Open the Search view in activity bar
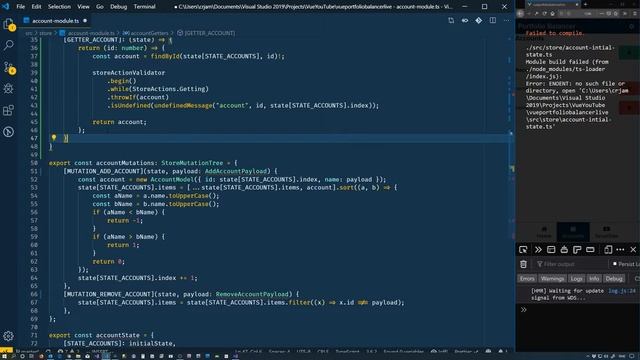640x360 pixels. [x=9, y=45]
